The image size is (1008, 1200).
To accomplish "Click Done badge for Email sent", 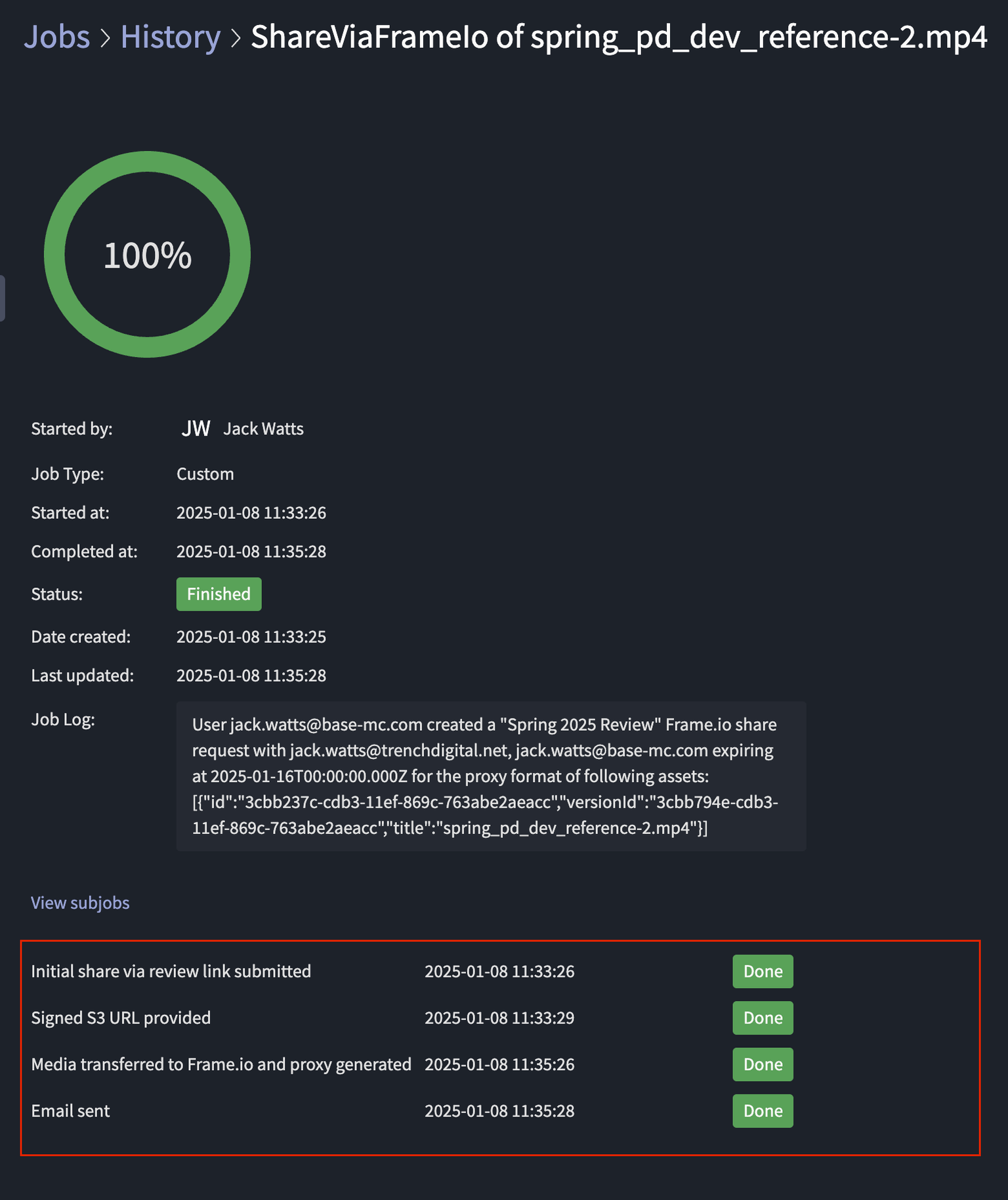I will pos(763,1111).
